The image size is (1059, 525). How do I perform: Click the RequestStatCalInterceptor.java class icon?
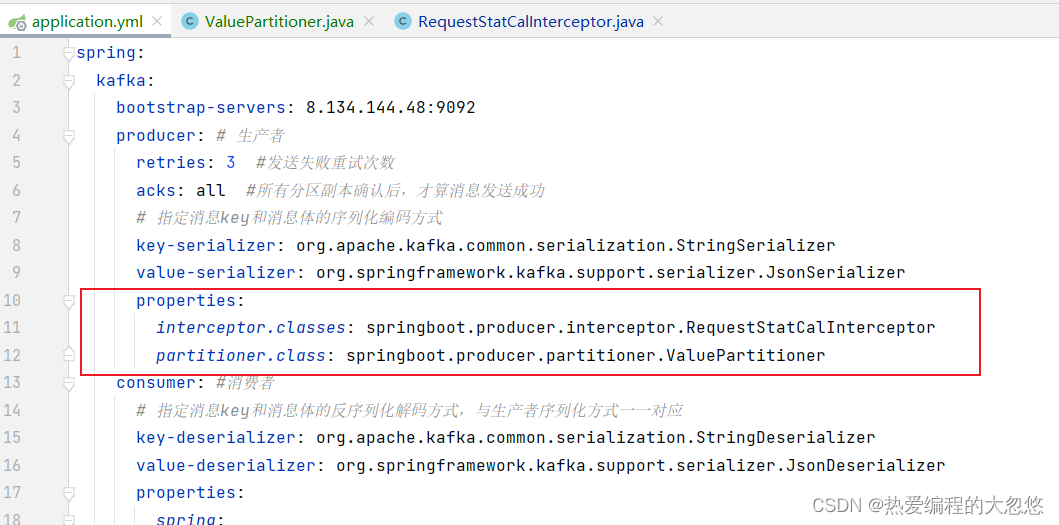(403, 22)
